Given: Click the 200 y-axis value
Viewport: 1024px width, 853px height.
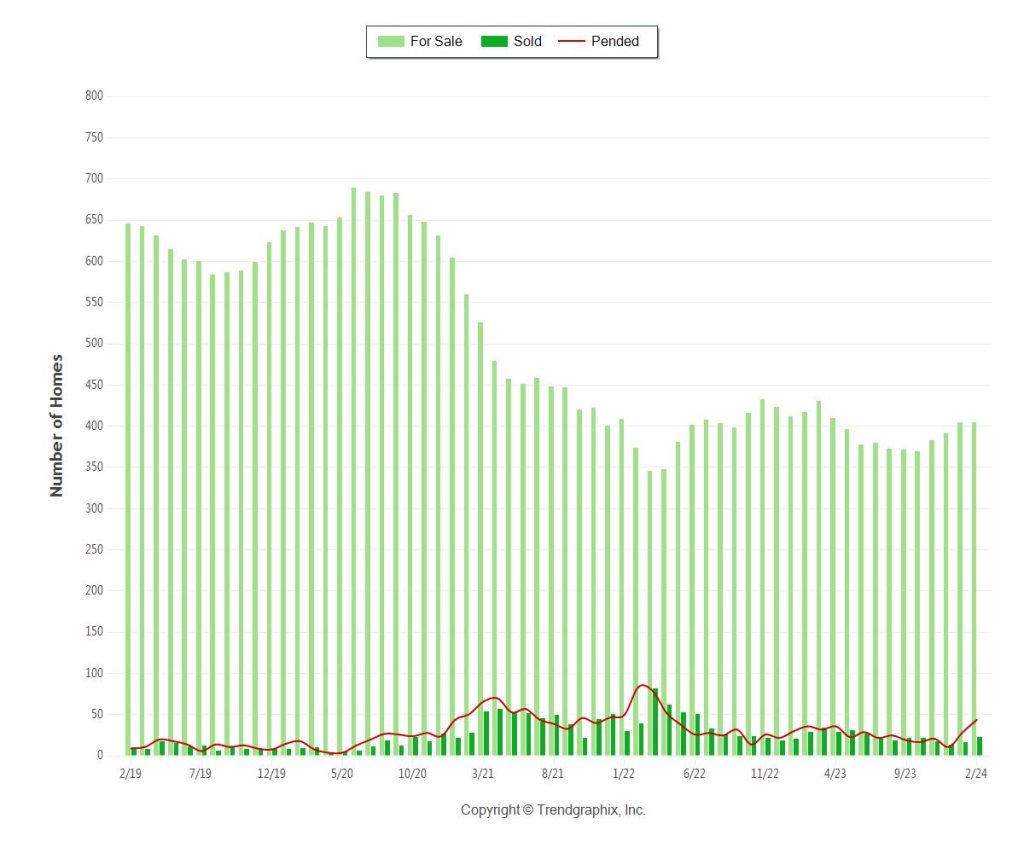Looking at the screenshot, I should [x=94, y=590].
